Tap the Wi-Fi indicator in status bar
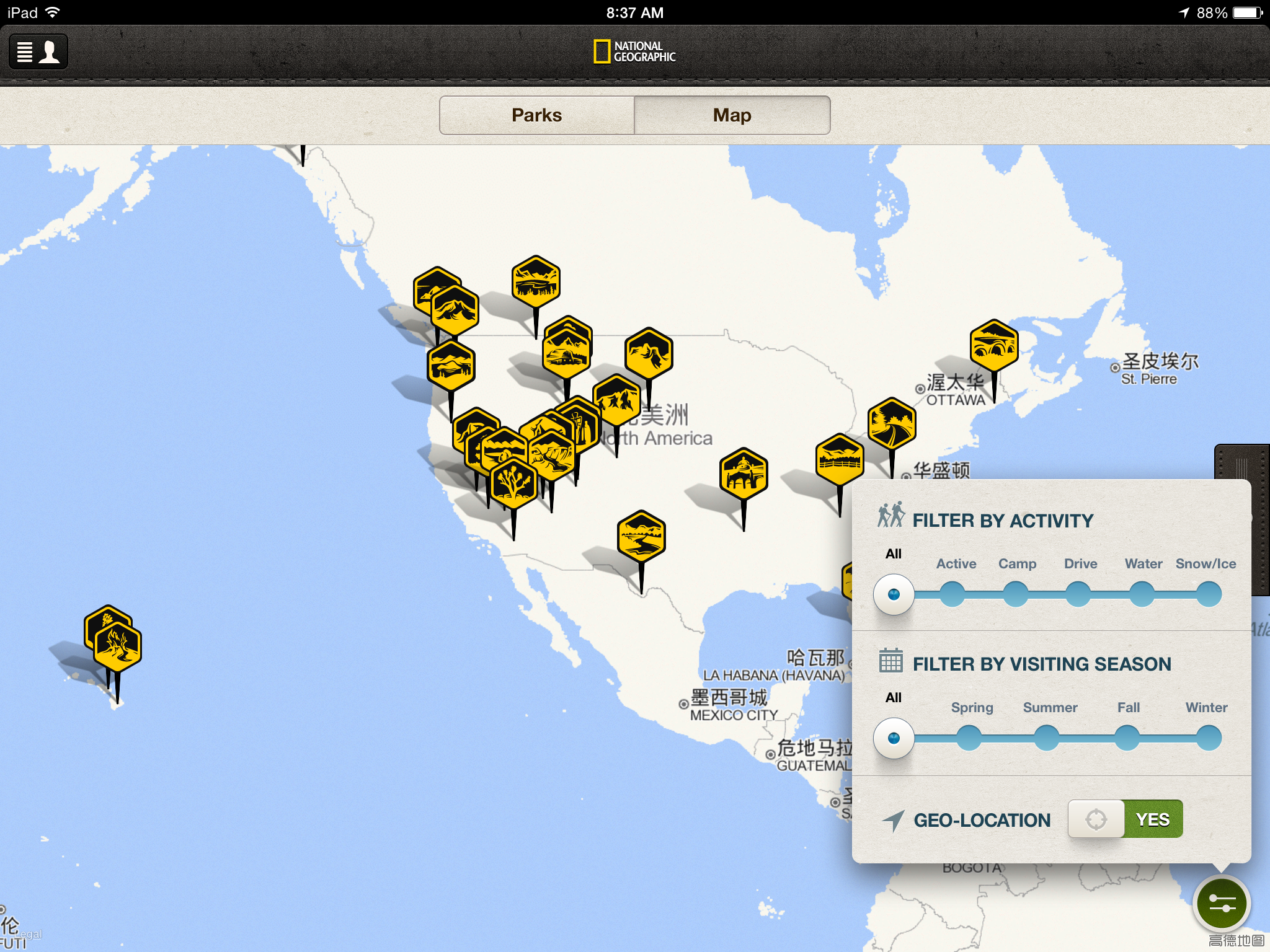This screenshot has height=952, width=1270. 52,12
